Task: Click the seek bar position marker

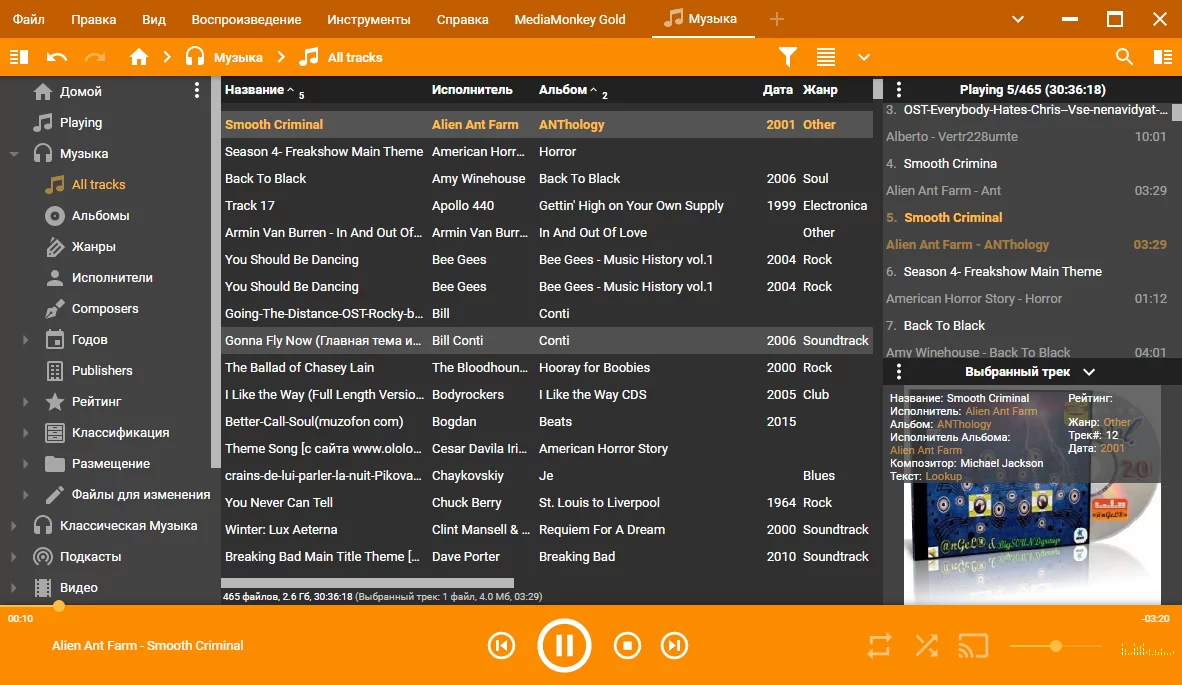Action: click(59, 605)
